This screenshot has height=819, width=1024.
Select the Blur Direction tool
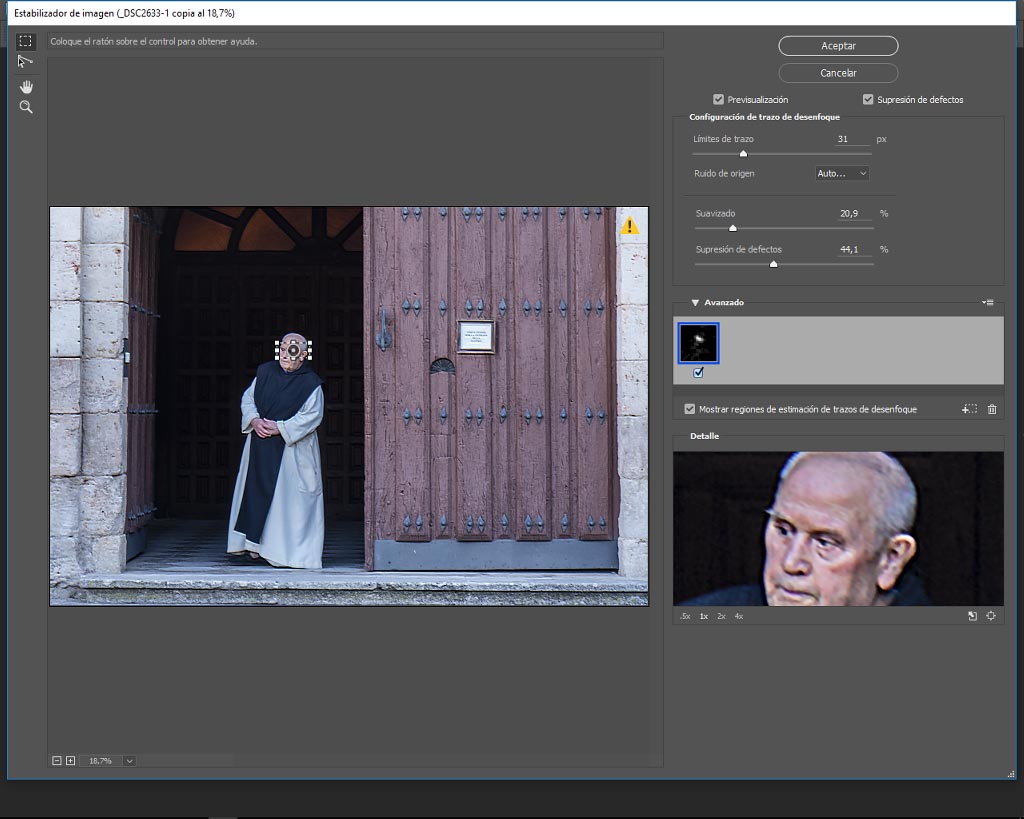(x=25, y=61)
